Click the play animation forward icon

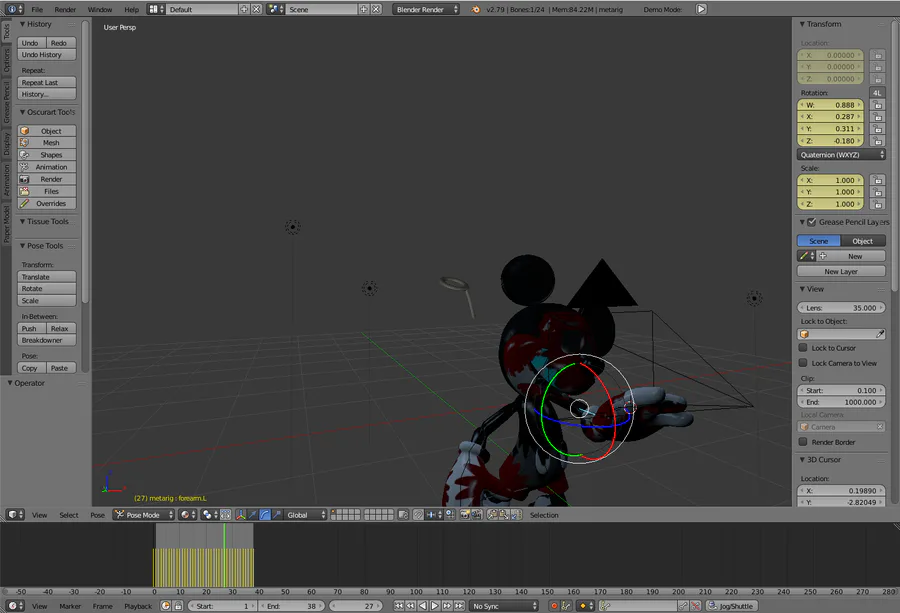click(x=435, y=606)
